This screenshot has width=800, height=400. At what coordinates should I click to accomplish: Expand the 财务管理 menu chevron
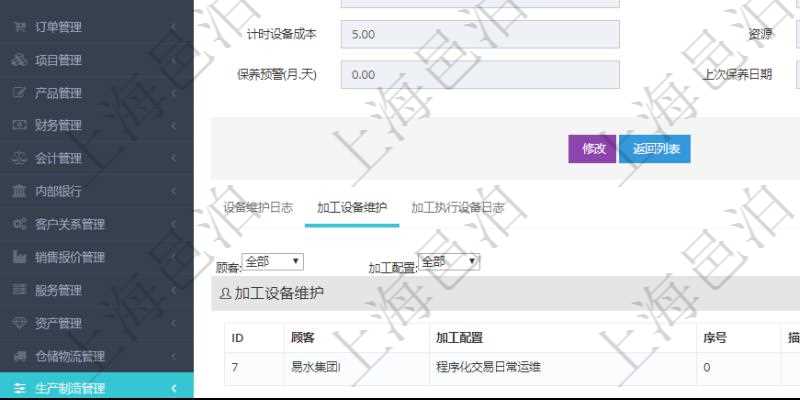pos(173,126)
